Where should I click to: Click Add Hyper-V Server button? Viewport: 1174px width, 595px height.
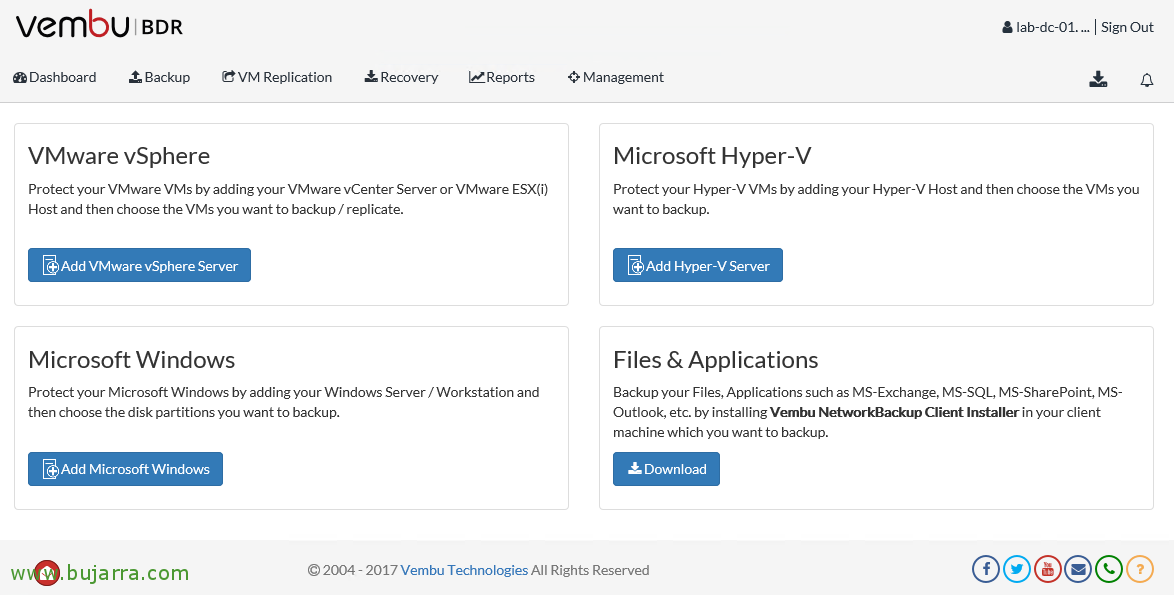click(x=698, y=265)
